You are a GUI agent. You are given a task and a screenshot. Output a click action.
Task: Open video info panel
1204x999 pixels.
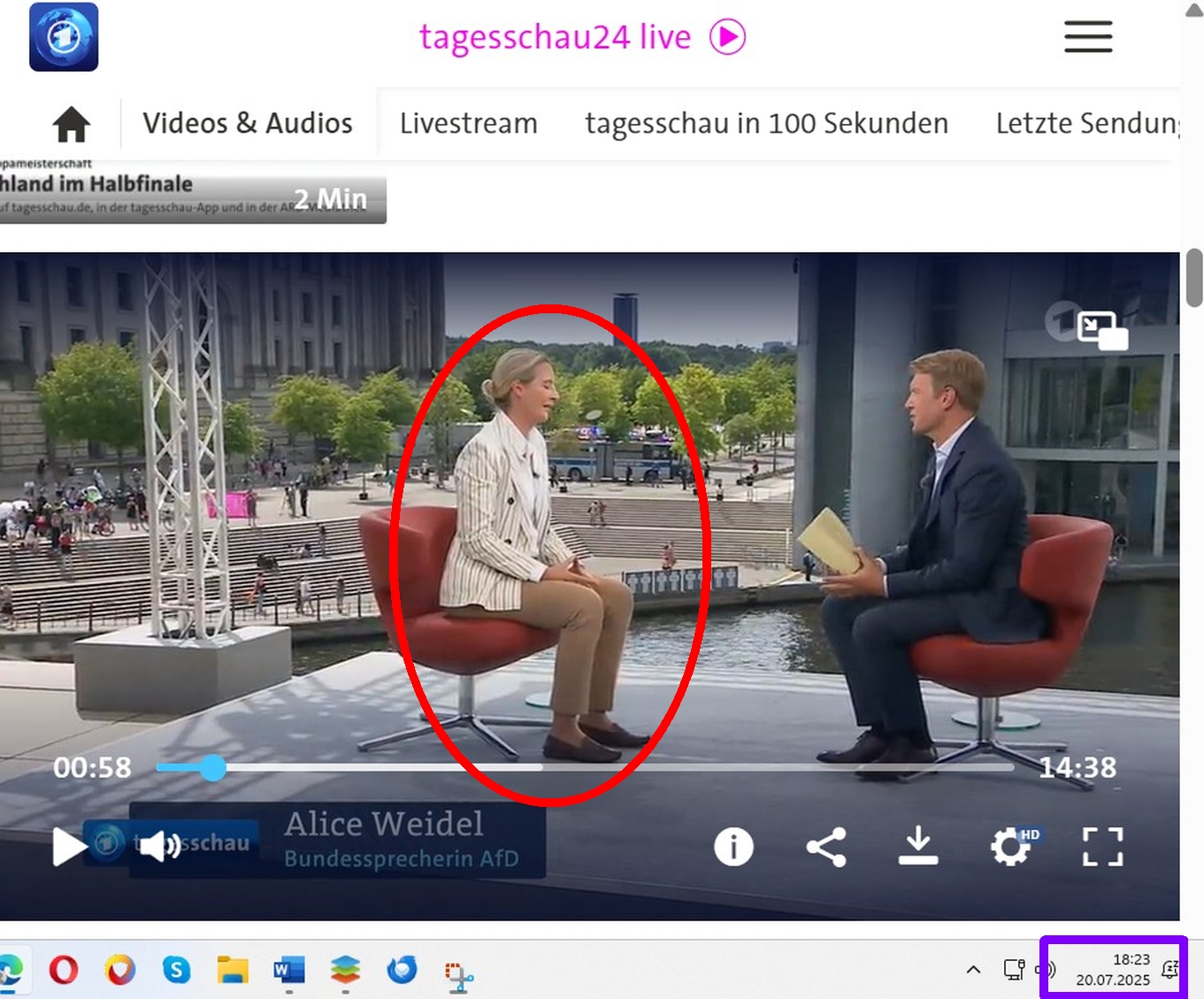733,847
